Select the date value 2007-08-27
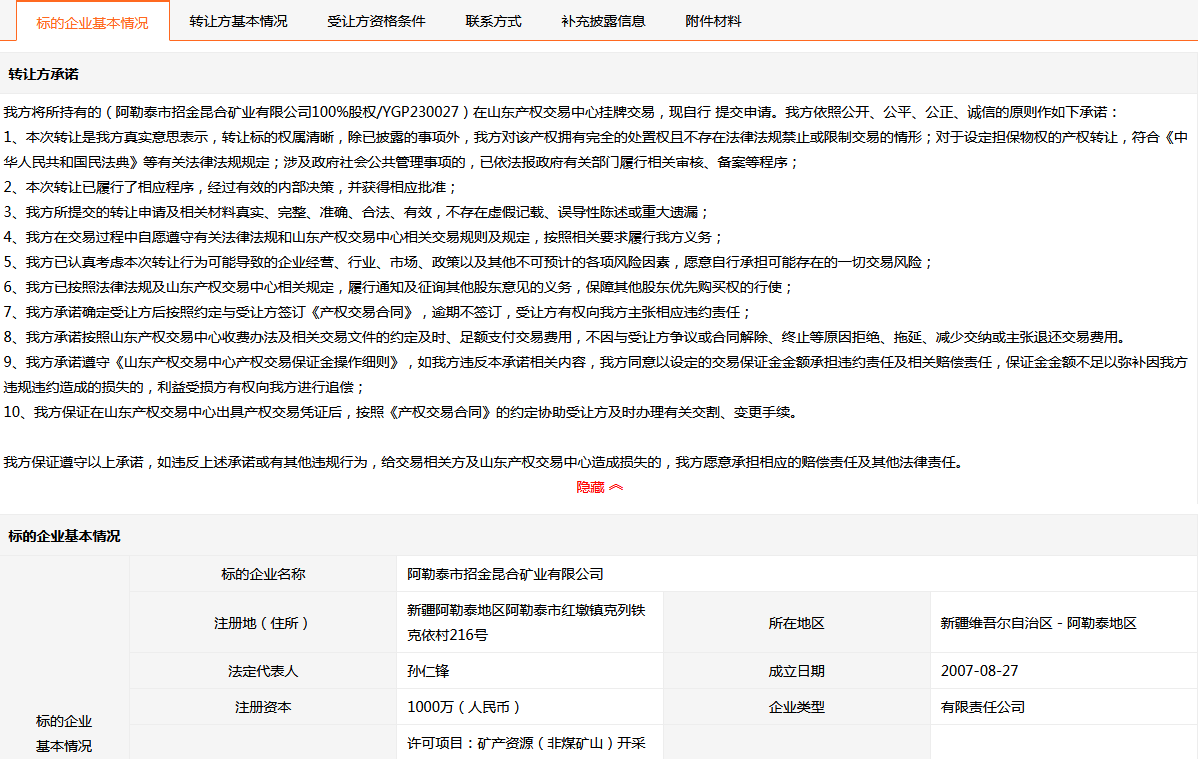This screenshot has width=1201, height=759. coord(980,671)
